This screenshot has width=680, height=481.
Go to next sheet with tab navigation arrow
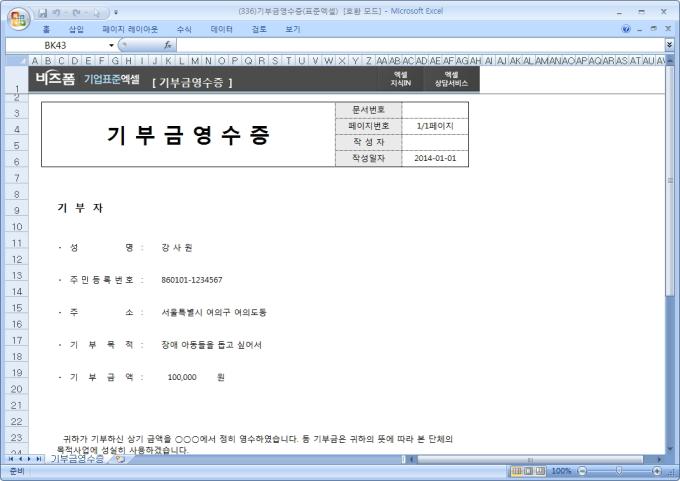coord(29,459)
